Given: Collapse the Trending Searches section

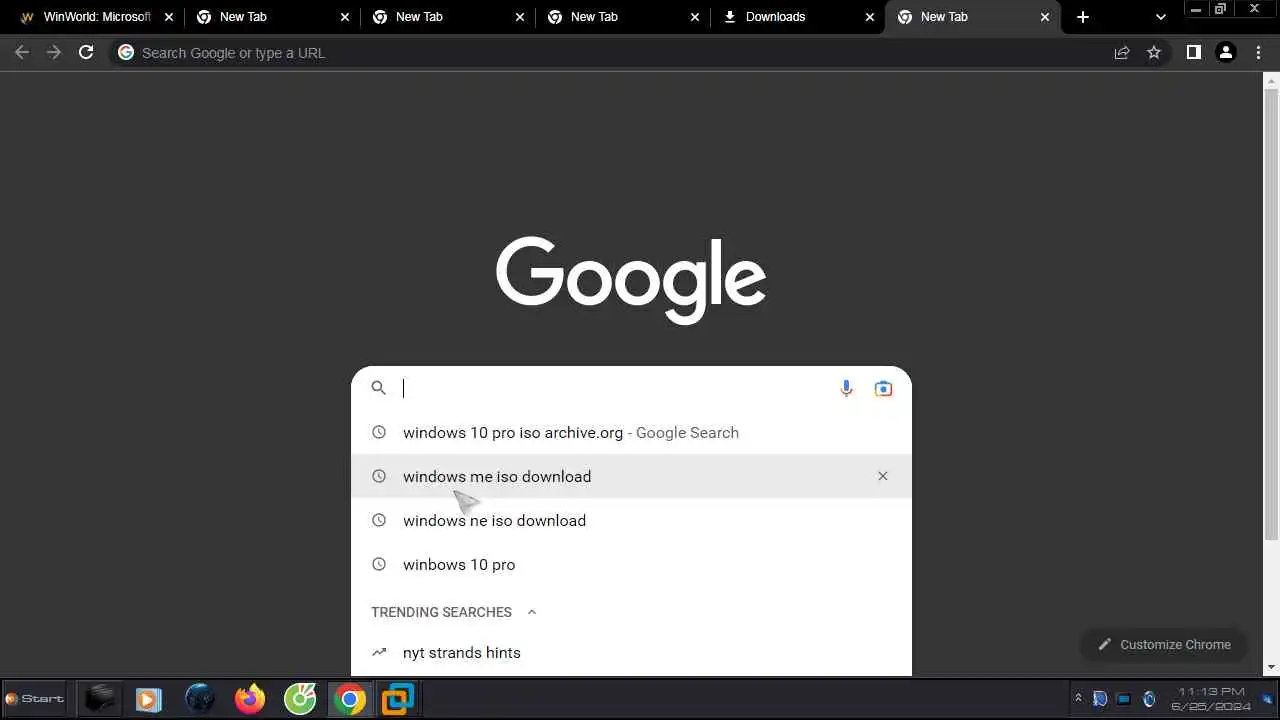Looking at the screenshot, I should click(x=532, y=612).
